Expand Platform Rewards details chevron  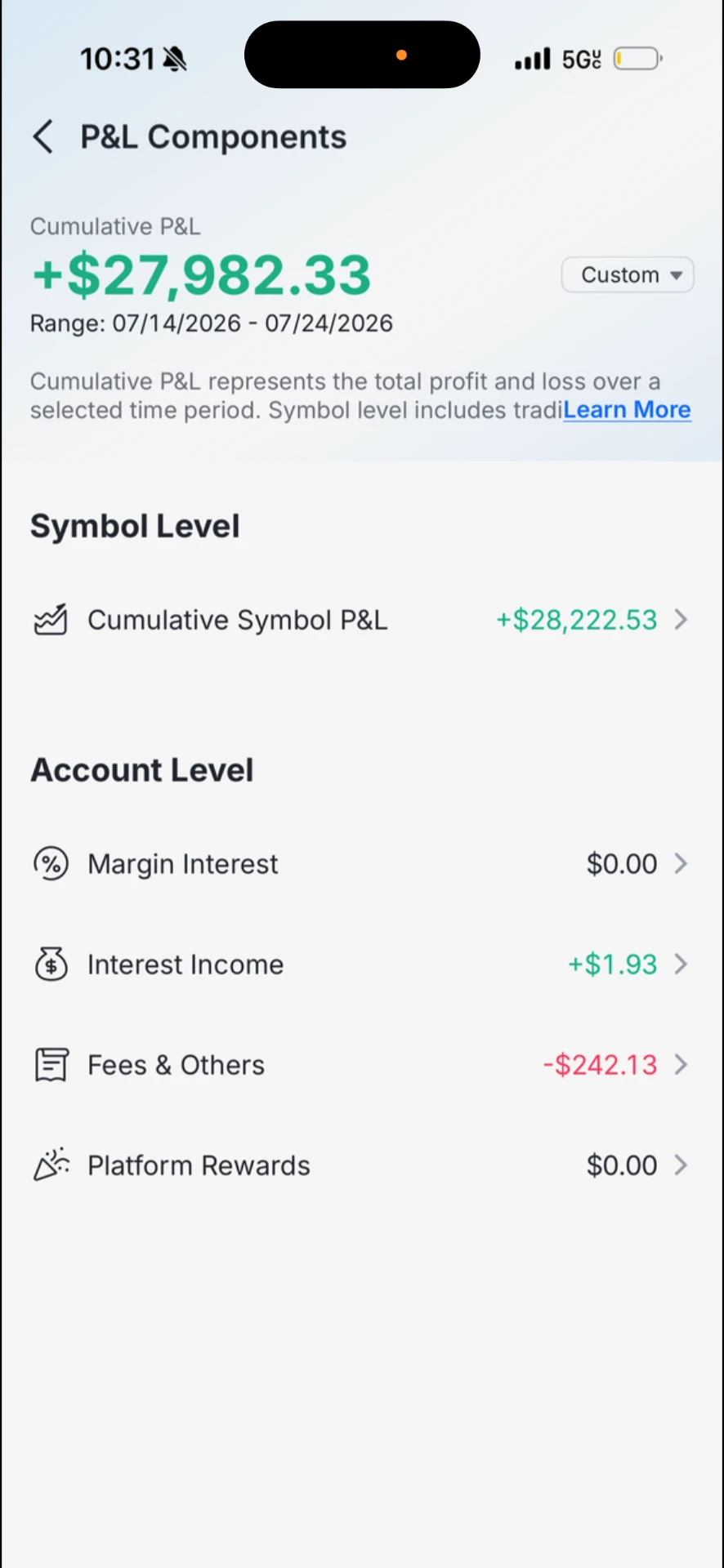pyautogui.click(x=682, y=1165)
